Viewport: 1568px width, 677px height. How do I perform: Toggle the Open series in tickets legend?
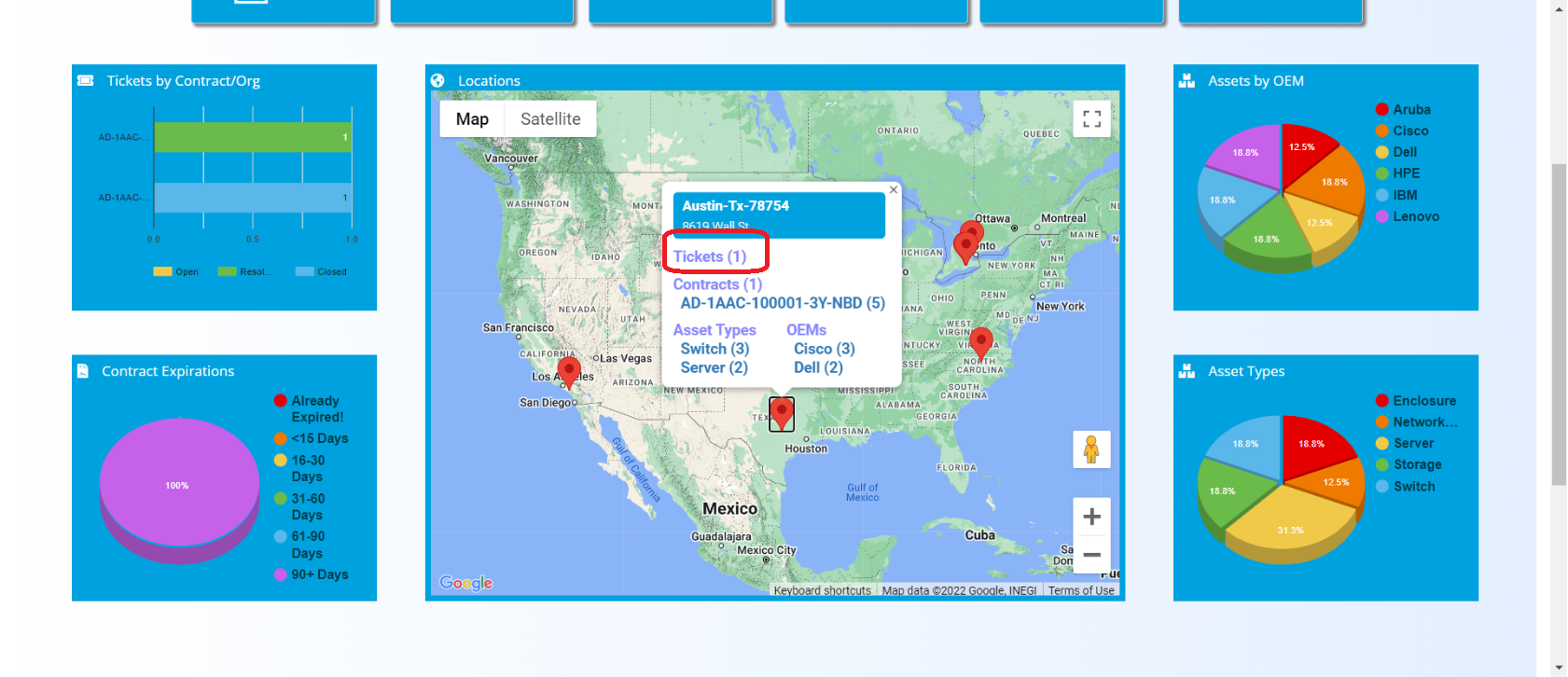176,272
